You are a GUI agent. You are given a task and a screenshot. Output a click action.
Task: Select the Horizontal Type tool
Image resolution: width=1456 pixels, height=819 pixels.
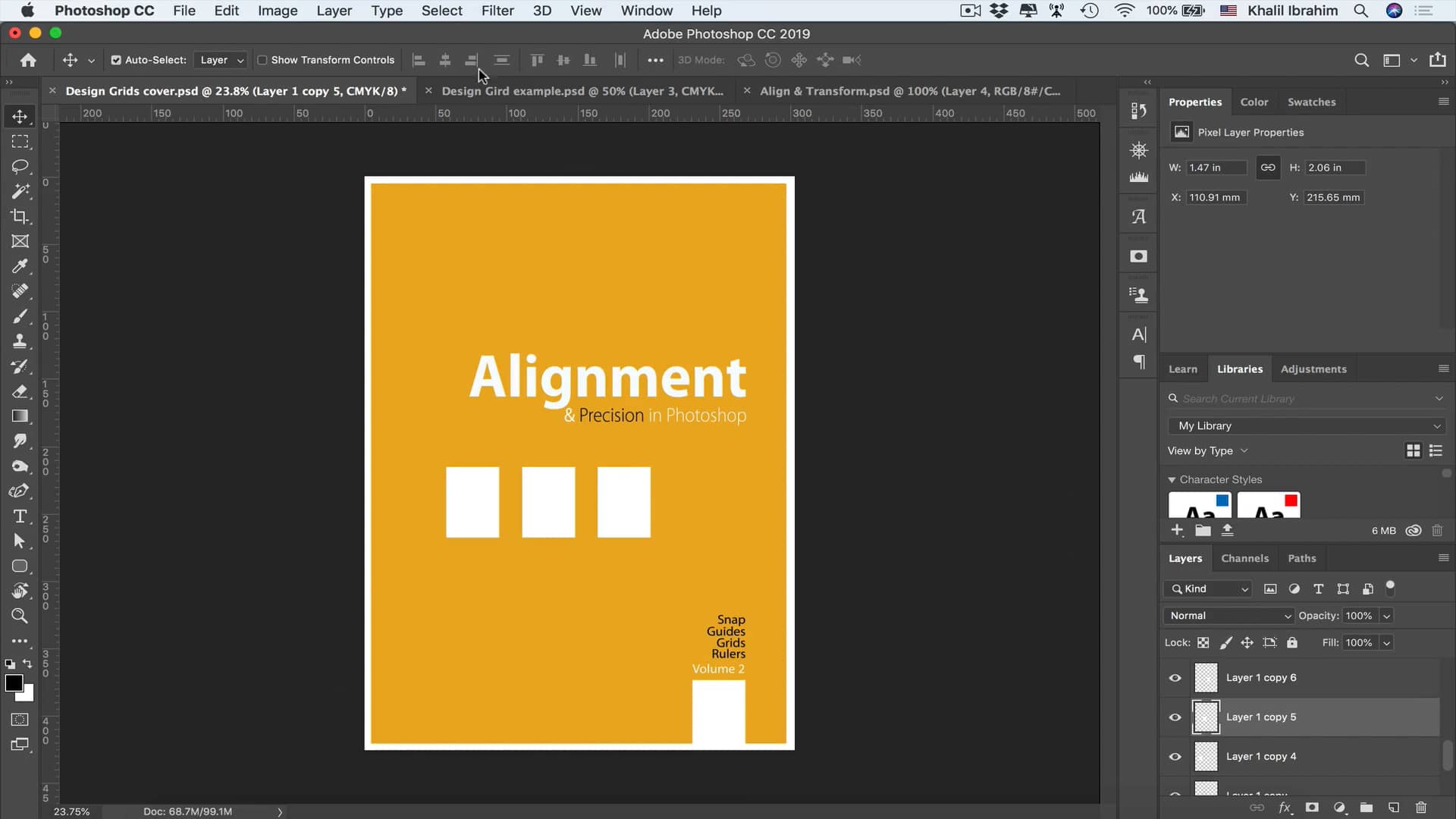20,516
